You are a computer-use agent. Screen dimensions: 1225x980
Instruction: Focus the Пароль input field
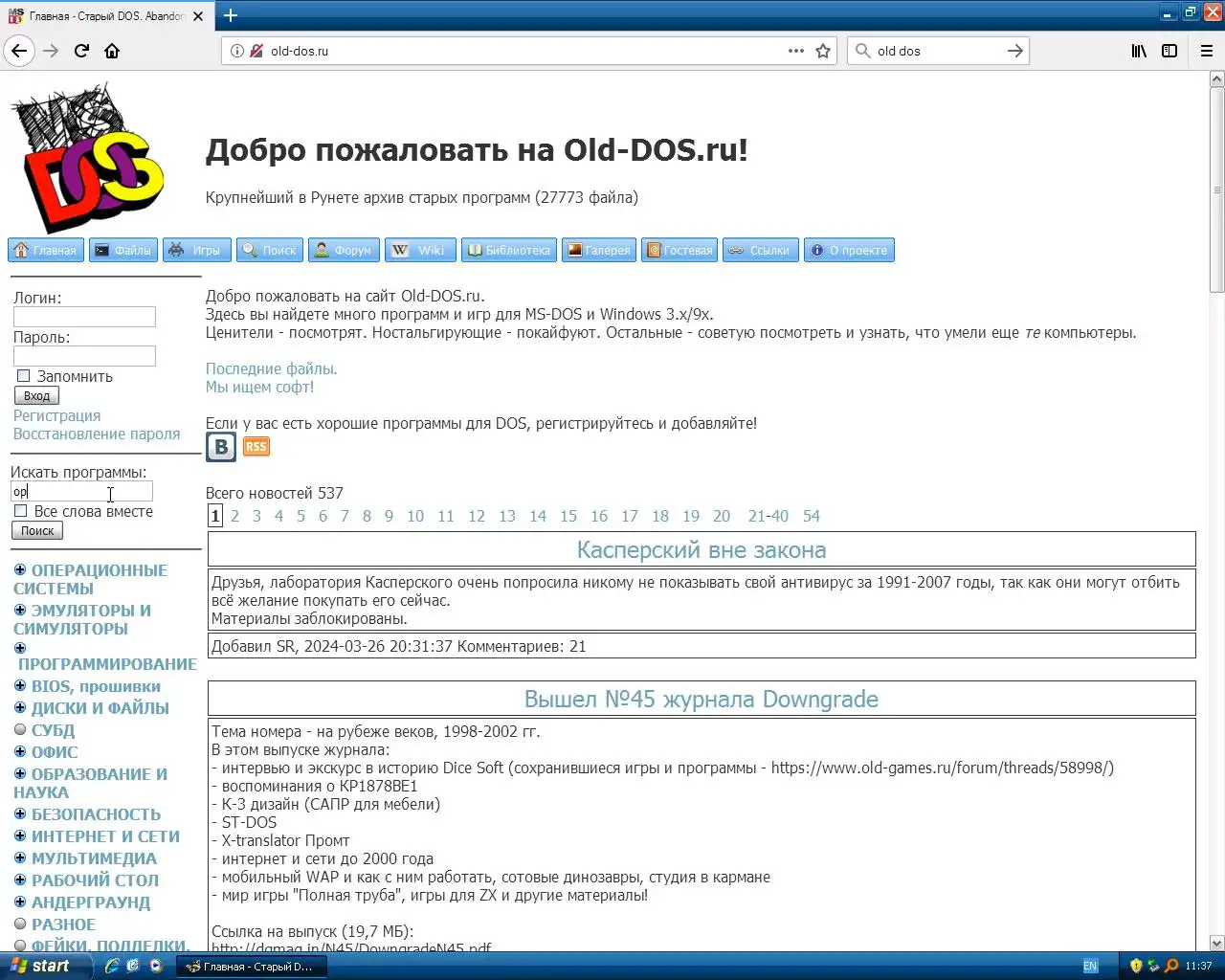pyautogui.click(x=84, y=356)
